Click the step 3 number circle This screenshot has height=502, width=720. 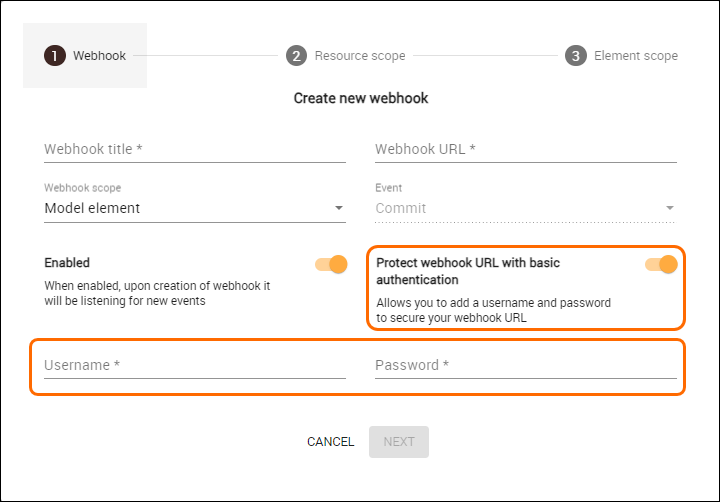(575, 56)
